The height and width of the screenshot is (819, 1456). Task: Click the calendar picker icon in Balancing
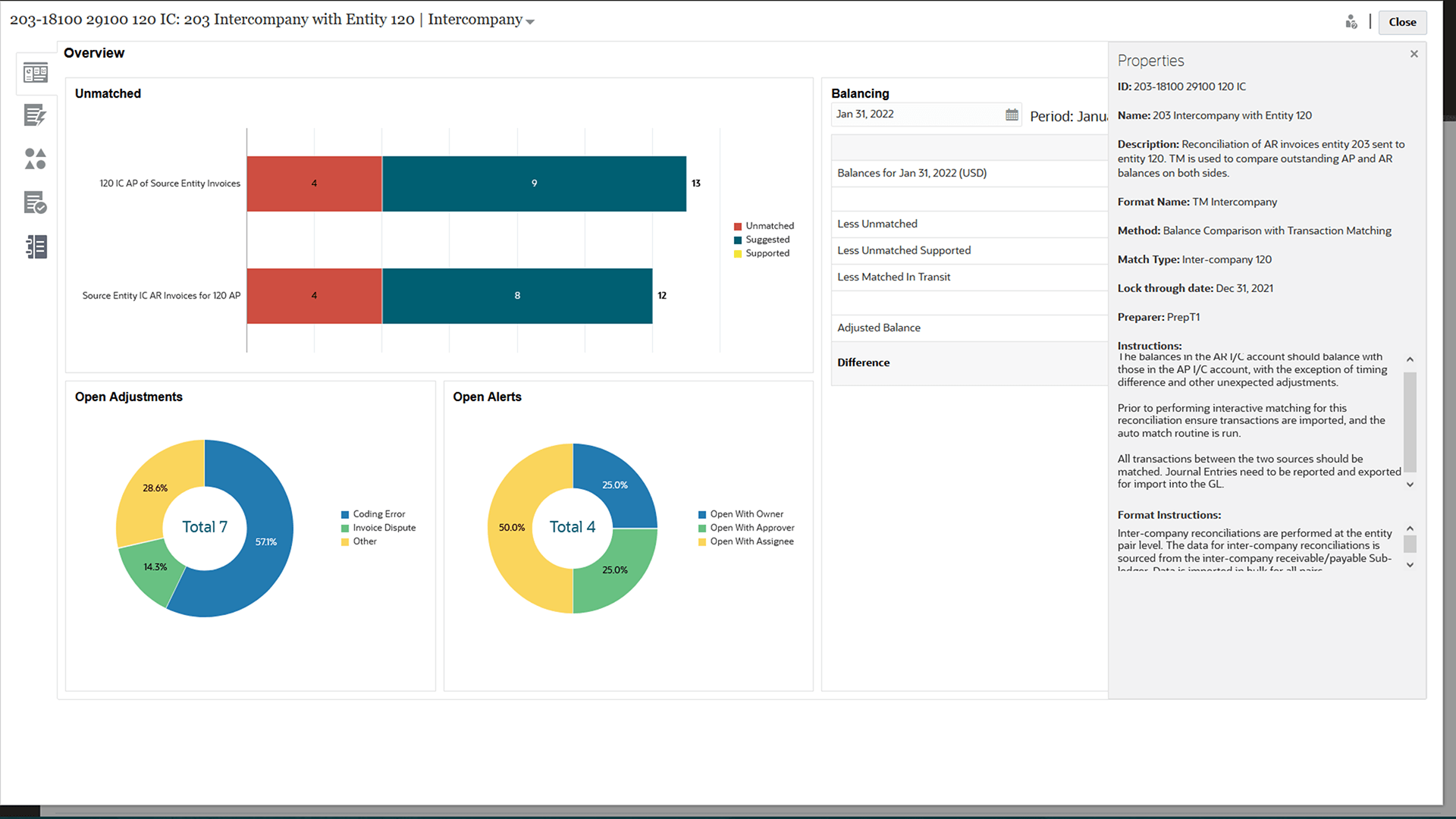pyautogui.click(x=1012, y=115)
